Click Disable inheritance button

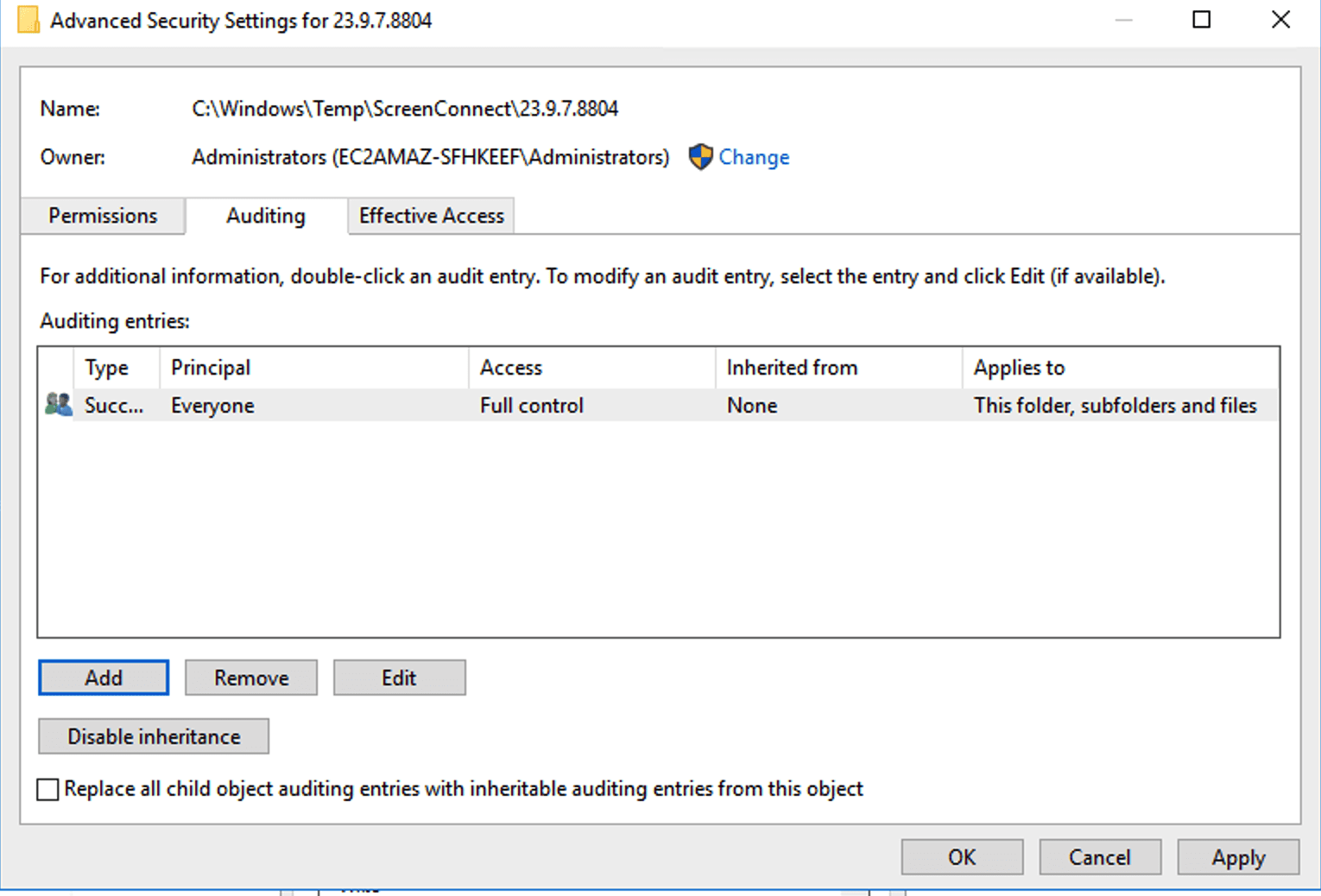pyautogui.click(x=154, y=736)
